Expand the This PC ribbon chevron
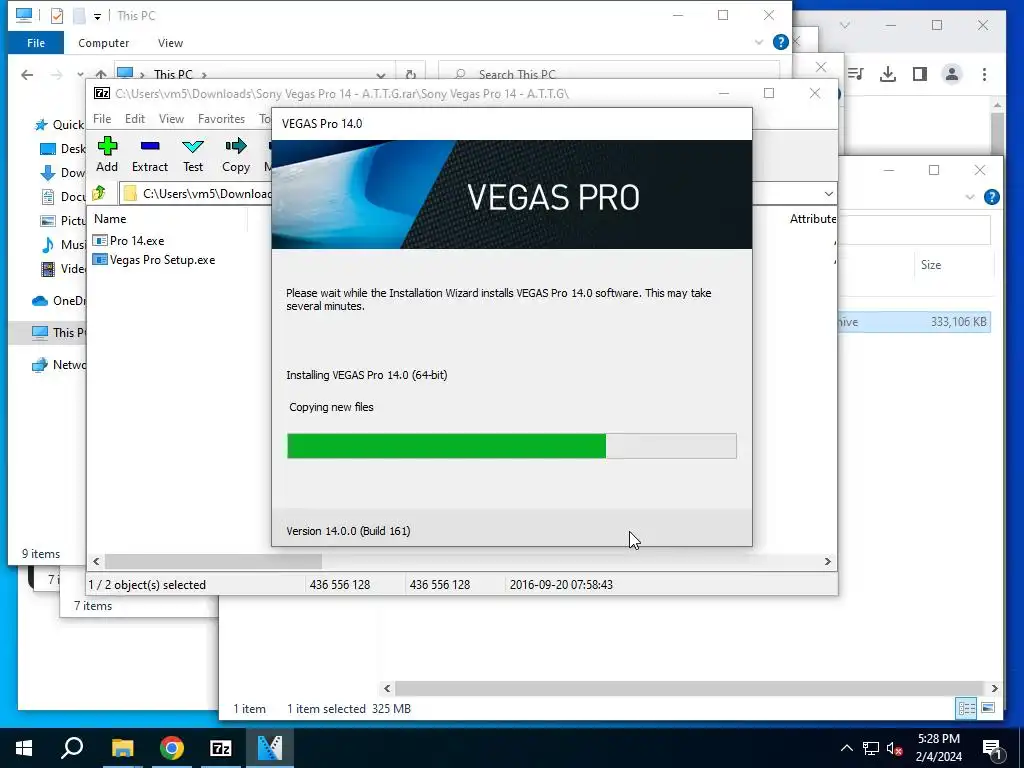The width and height of the screenshot is (1024, 768). [x=759, y=42]
